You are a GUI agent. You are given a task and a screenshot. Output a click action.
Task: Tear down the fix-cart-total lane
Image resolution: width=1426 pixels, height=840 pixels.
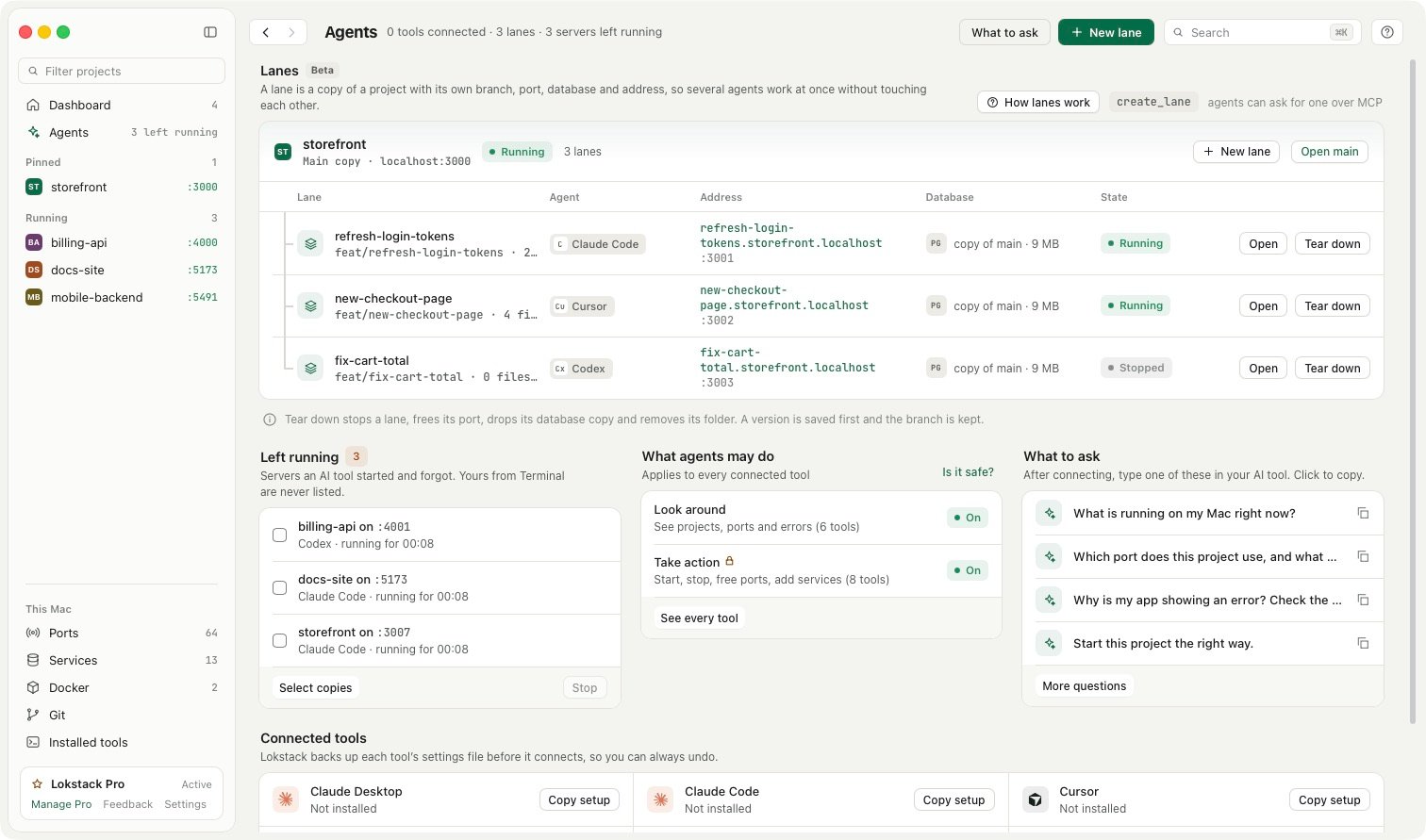1332,368
